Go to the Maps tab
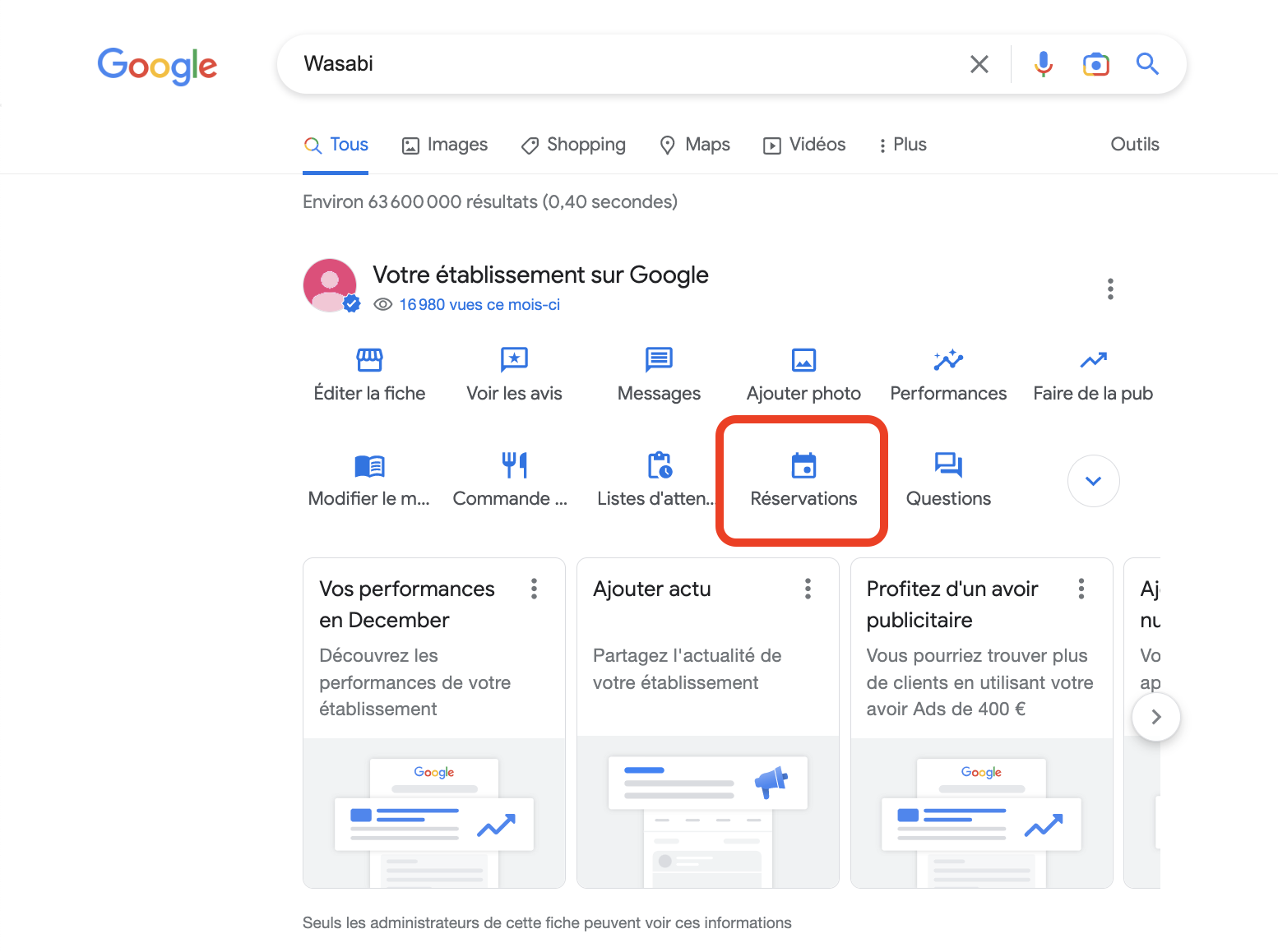The image size is (1278, 952). (695, 145)
